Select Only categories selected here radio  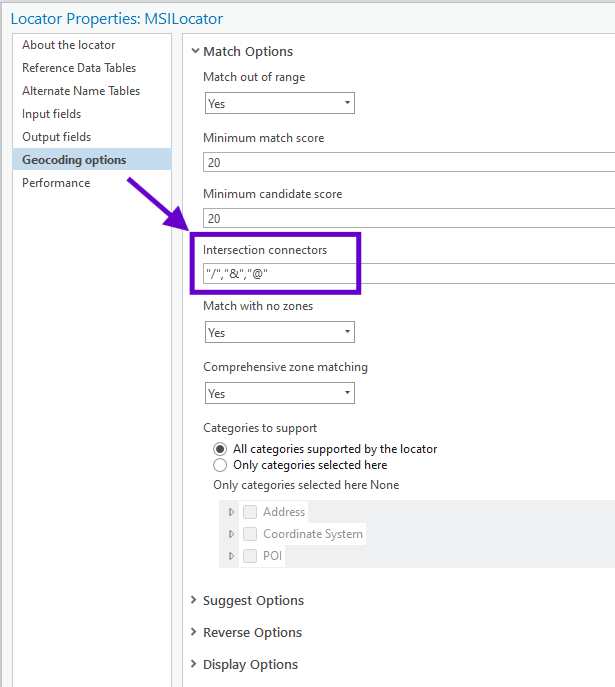pyautogui.click(x=220, y=465)
